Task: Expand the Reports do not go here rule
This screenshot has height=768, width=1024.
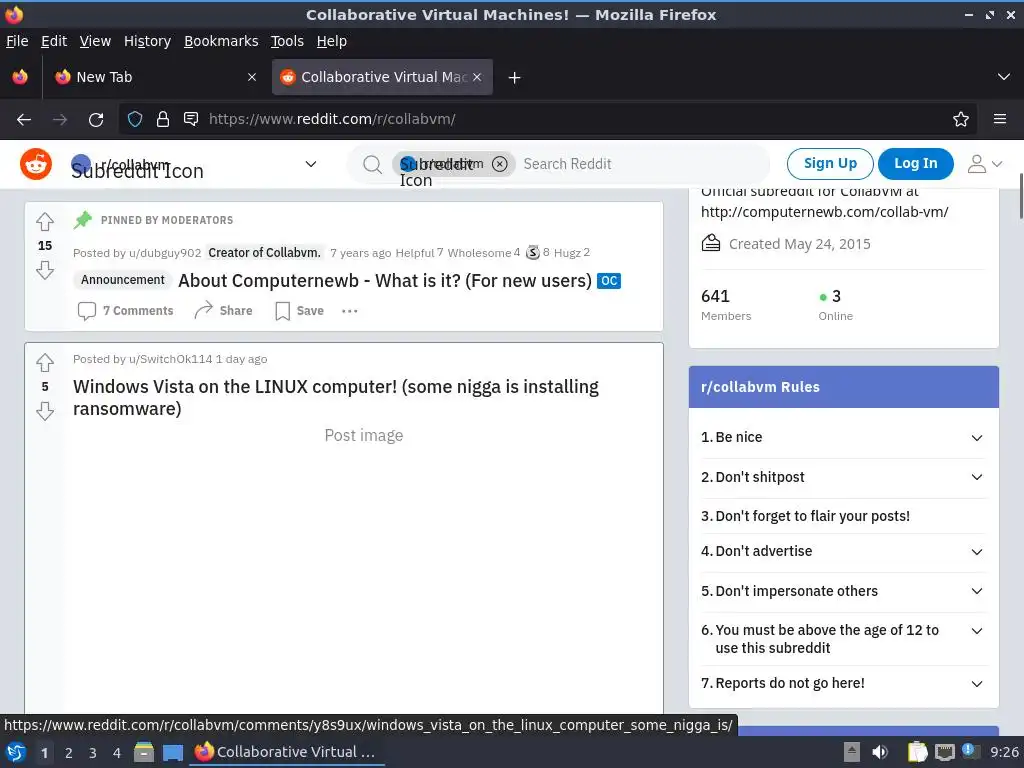Action: 976,684
